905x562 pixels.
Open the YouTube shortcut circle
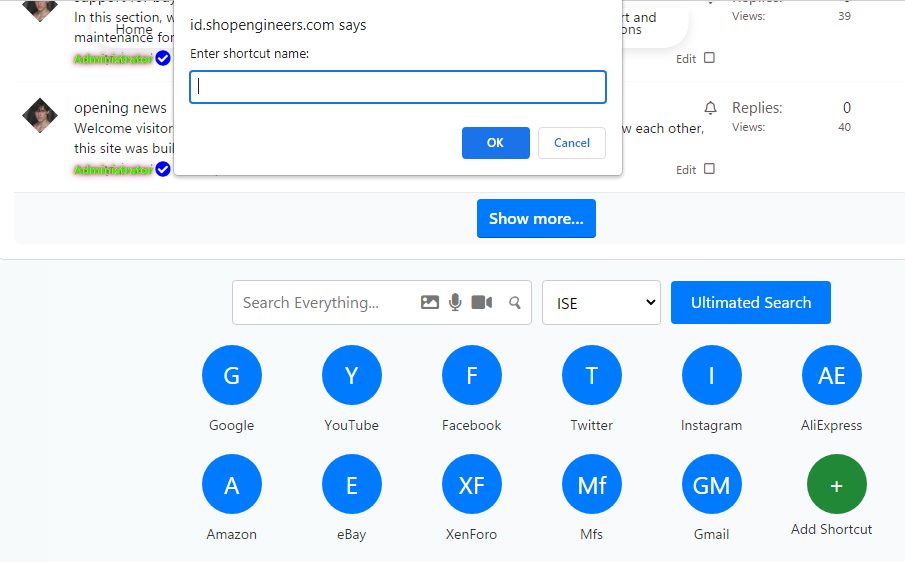pyautogui.click(x=351, y=375)
